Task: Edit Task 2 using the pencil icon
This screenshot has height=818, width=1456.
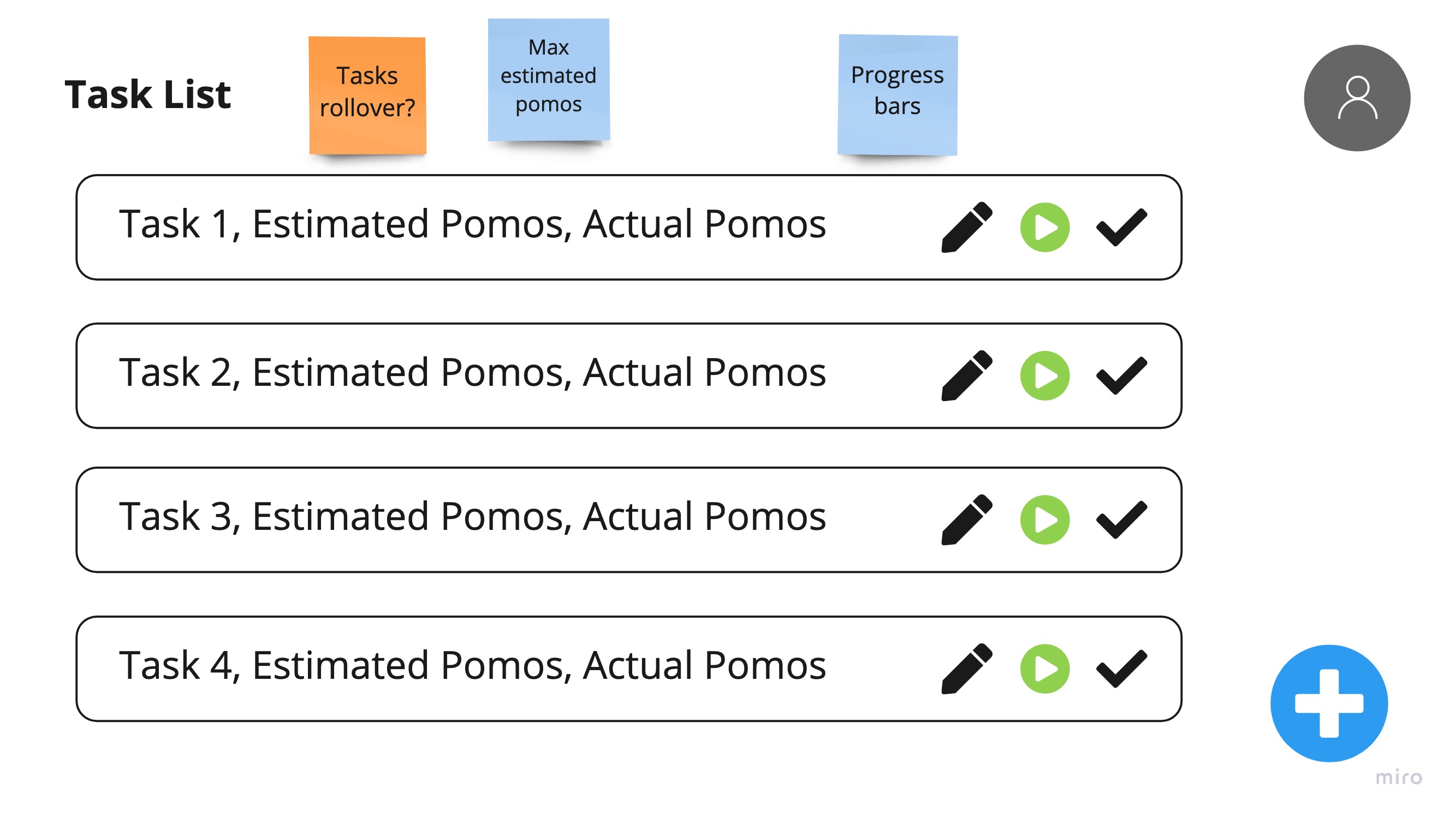Action: click(x=966, y=375)
